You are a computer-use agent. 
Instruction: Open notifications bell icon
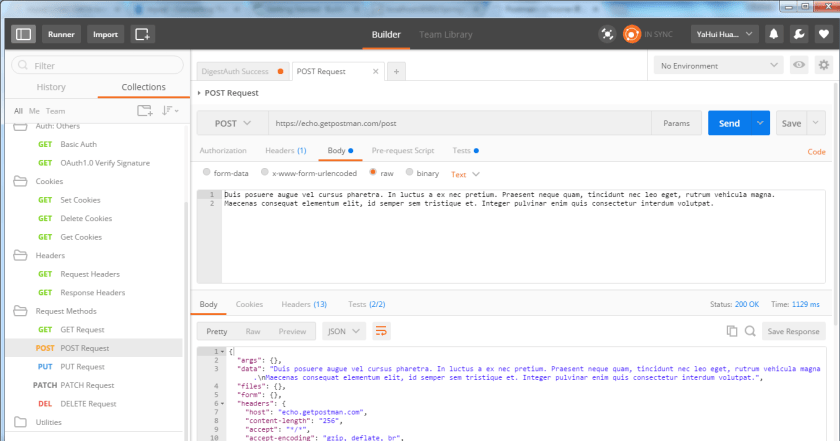[x=773, y=34]
